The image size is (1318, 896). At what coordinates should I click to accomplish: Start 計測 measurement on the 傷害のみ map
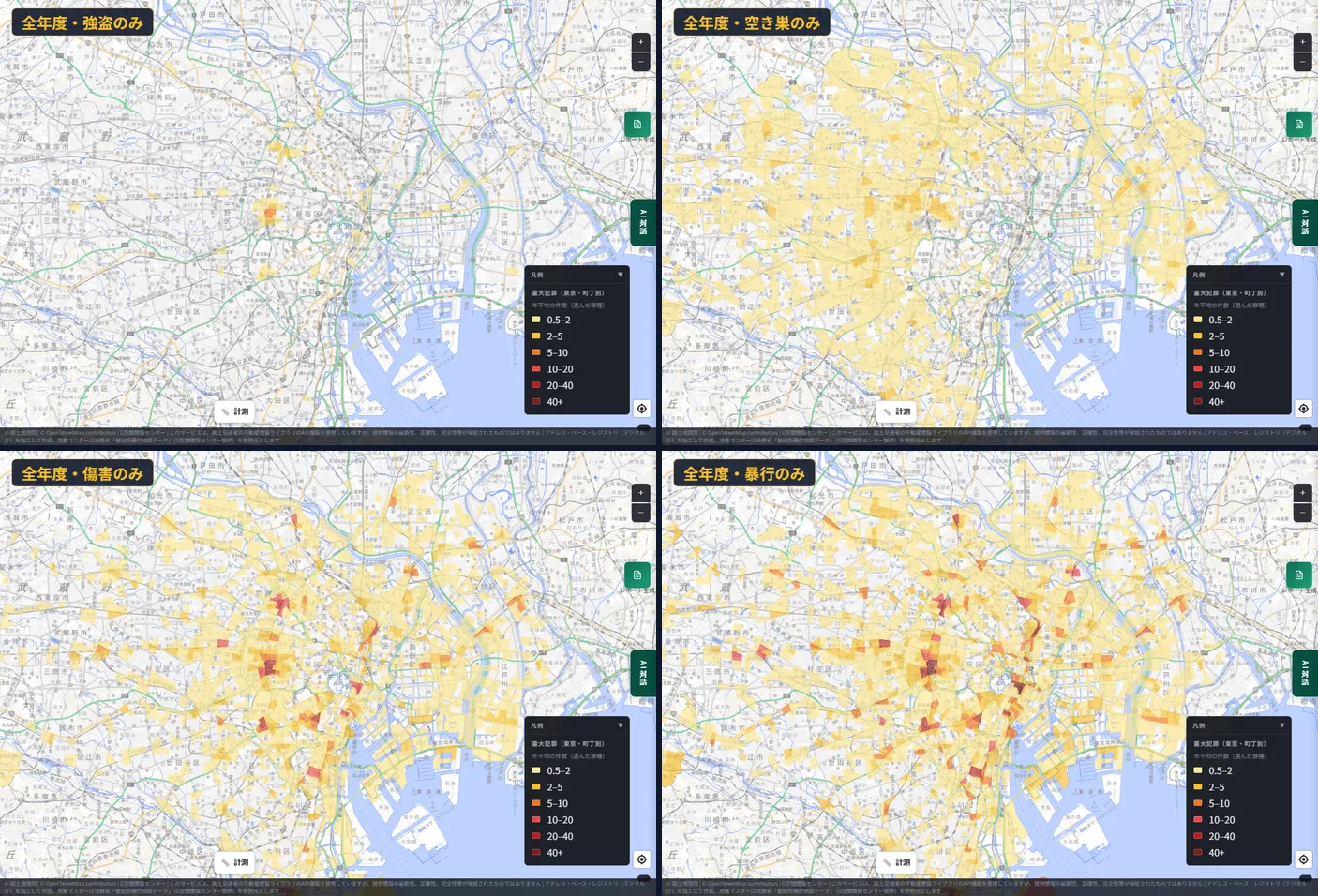tap(235, 862)
